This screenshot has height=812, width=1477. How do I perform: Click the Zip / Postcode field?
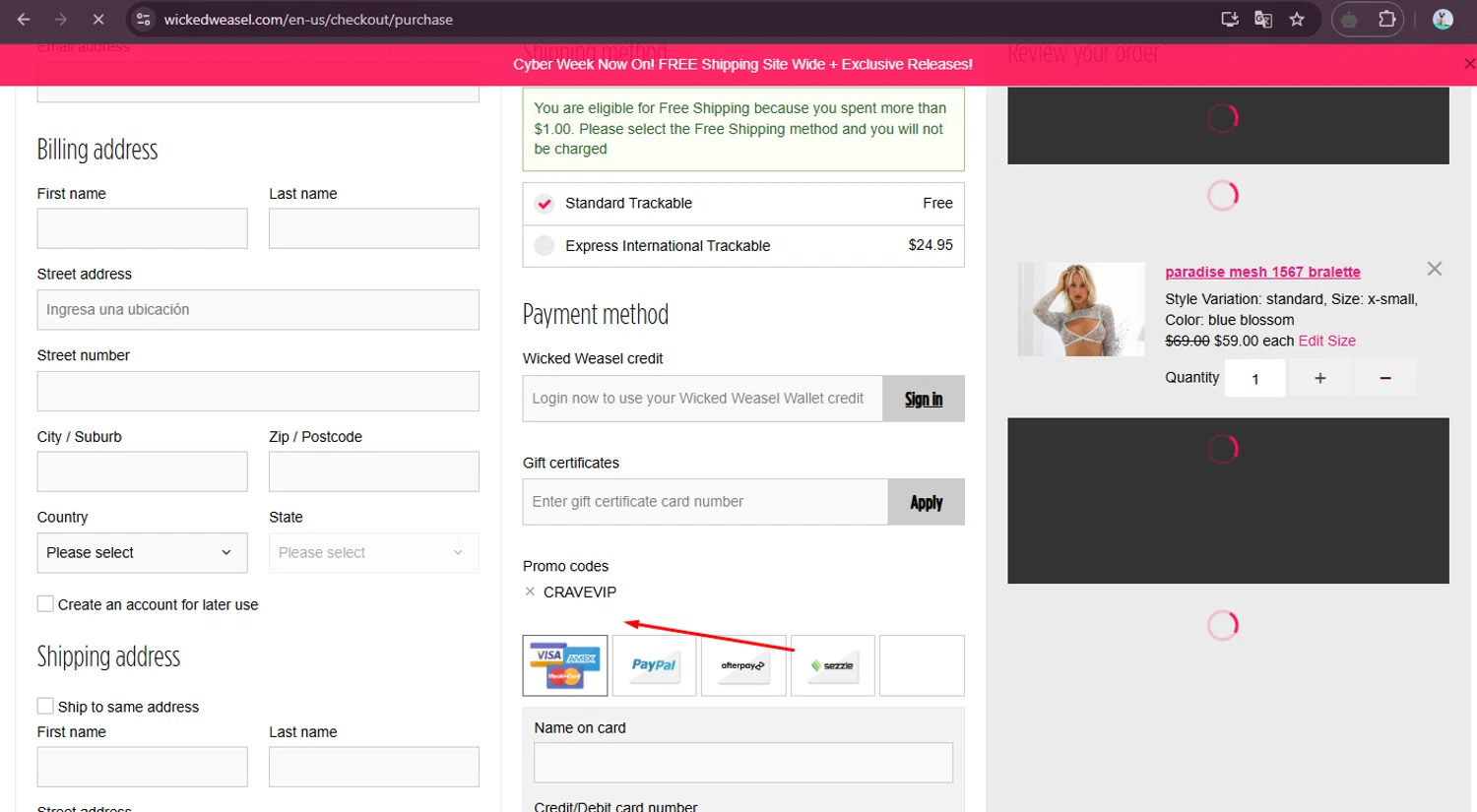pos(374,471)
